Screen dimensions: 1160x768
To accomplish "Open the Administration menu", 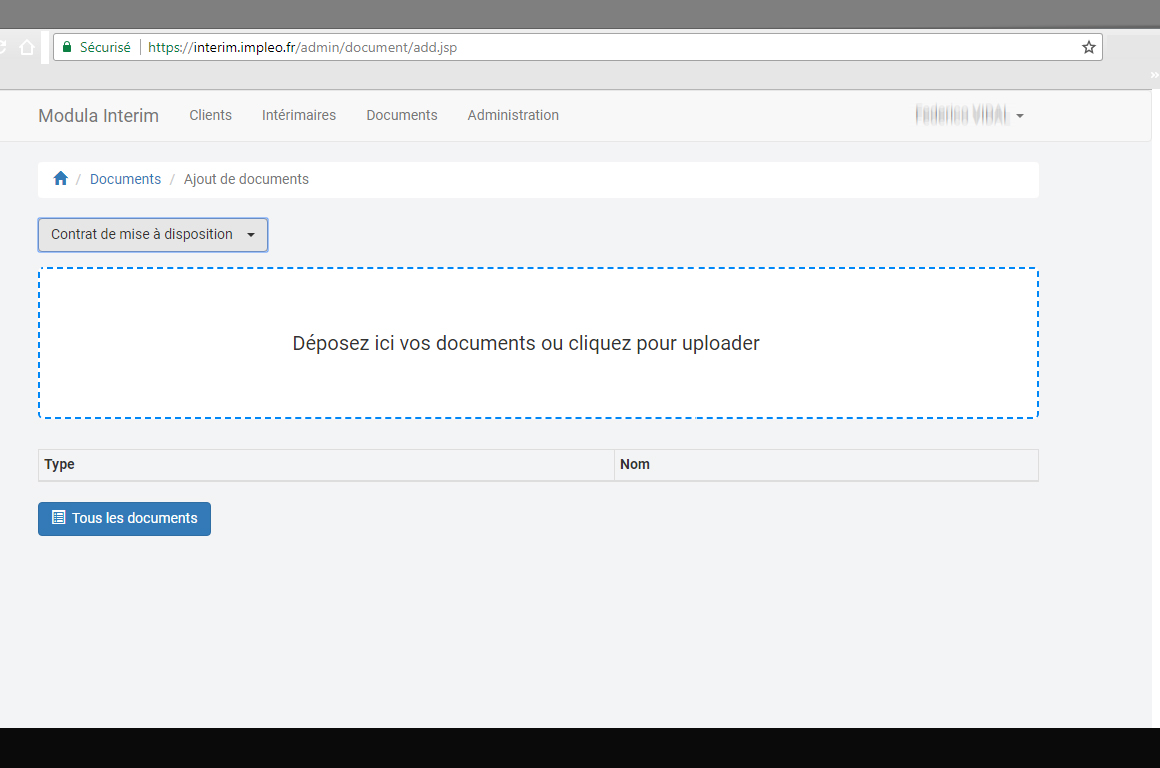I will tap(512, 116).
